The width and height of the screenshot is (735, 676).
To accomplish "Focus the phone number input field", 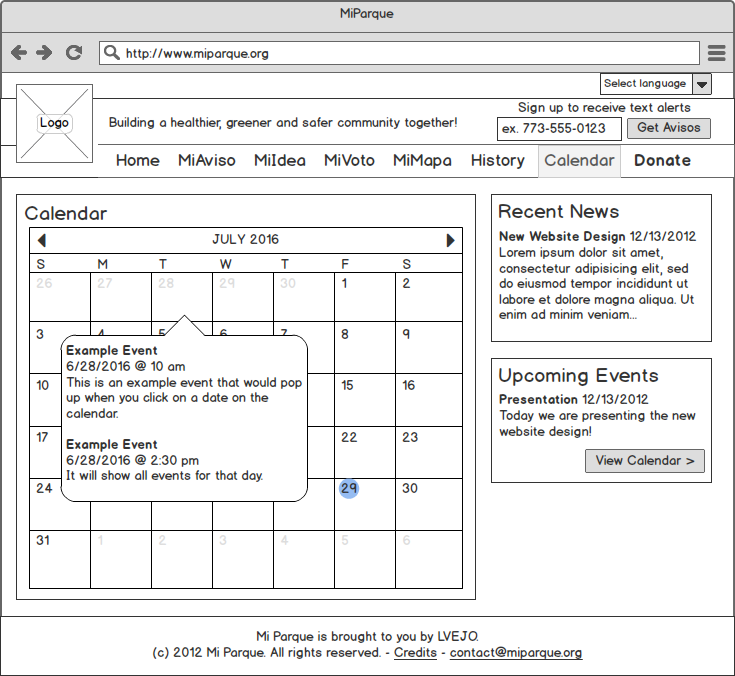I will point(559,128).
